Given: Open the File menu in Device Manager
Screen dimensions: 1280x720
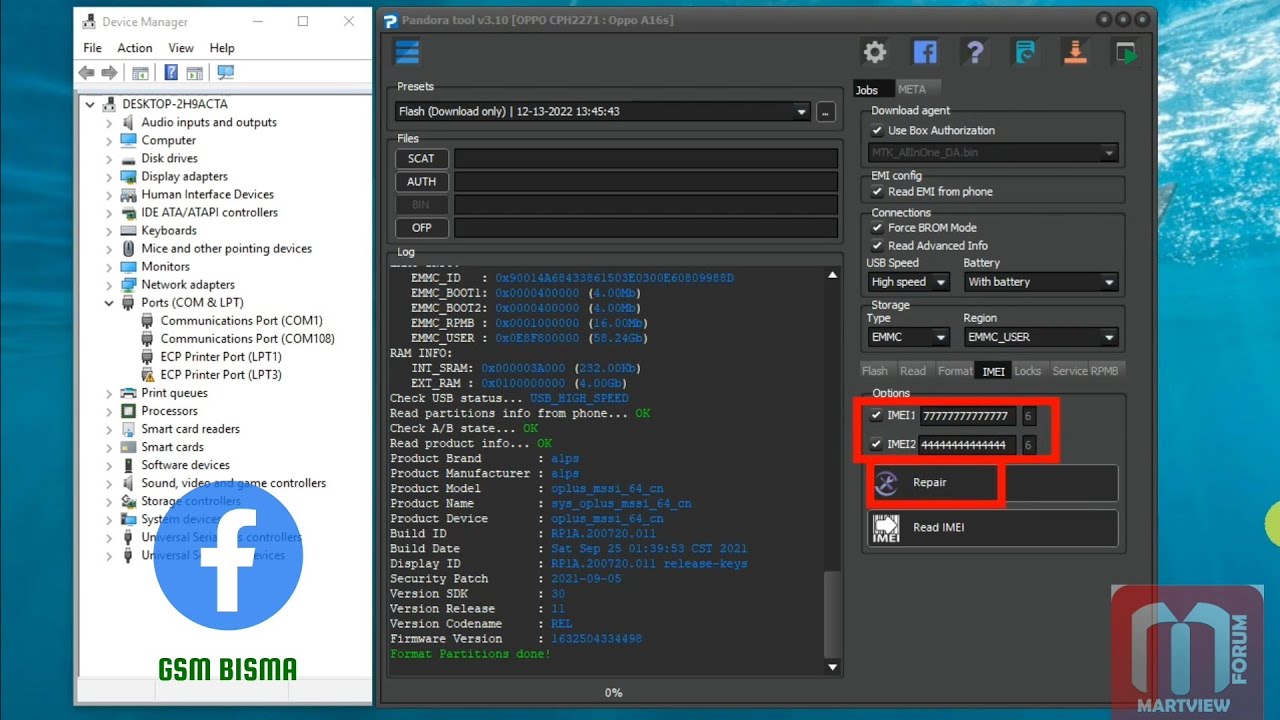Looking at the screenshot, I should click(x=92, y=48).
